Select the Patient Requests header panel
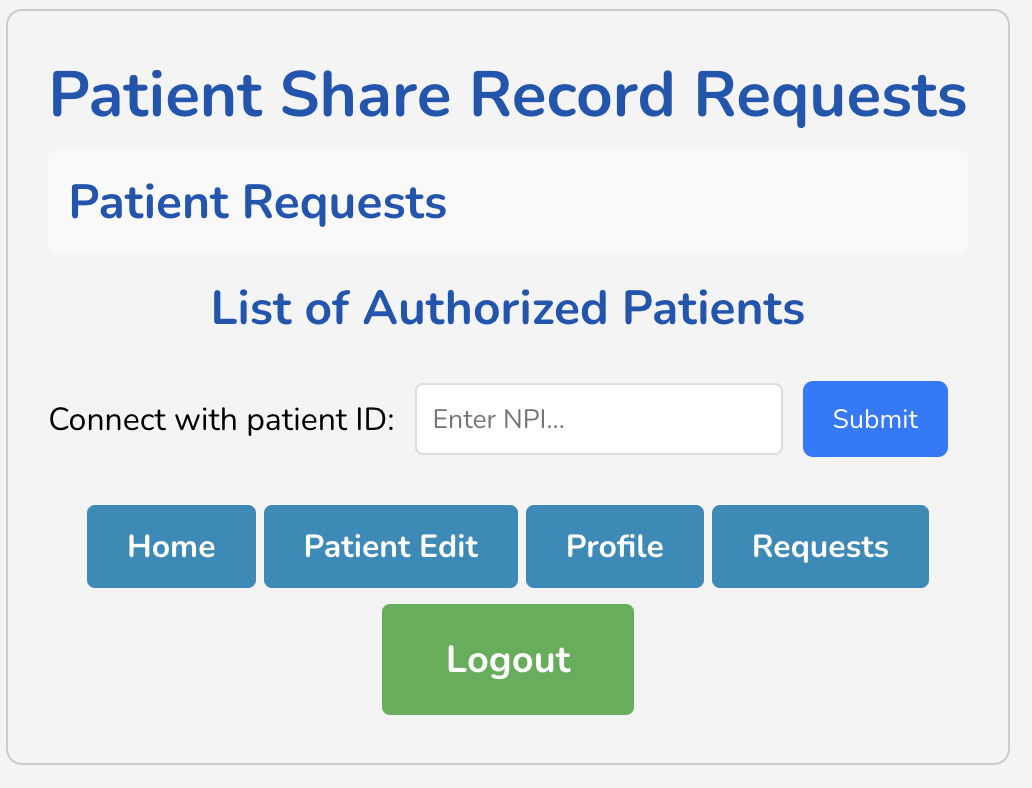This screenshot has height=788, width=1032. [508, 201]
